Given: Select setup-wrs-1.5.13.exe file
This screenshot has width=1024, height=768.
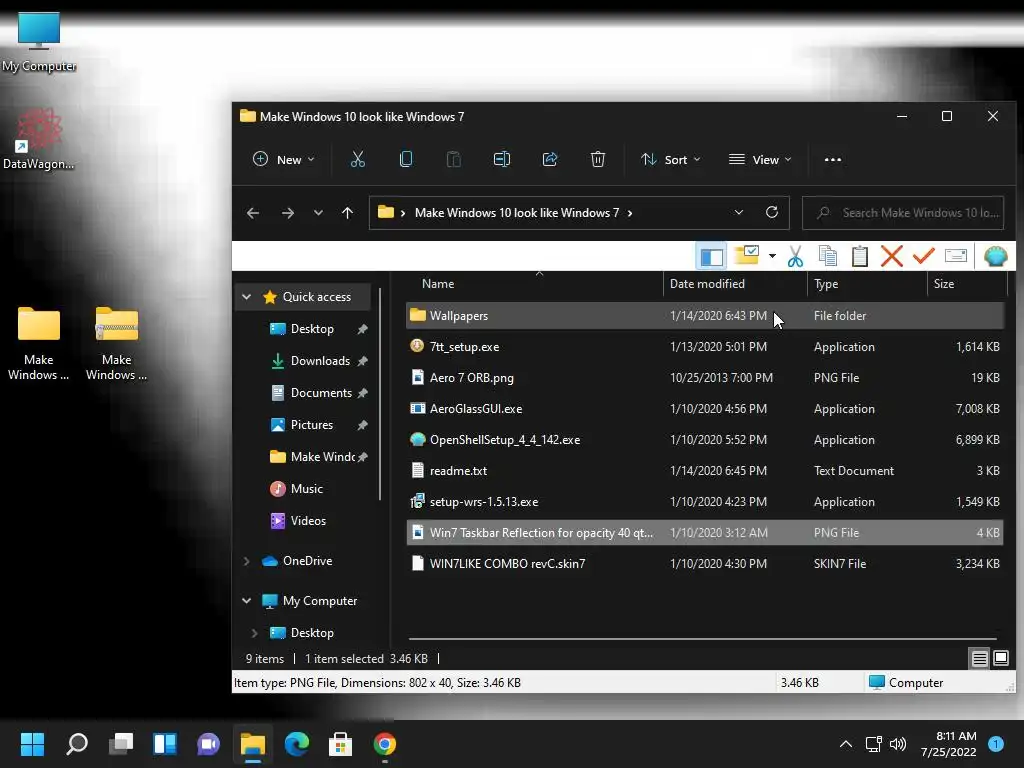Looking at the screenshot, I should pyautogui.click(x=705, y=502).
